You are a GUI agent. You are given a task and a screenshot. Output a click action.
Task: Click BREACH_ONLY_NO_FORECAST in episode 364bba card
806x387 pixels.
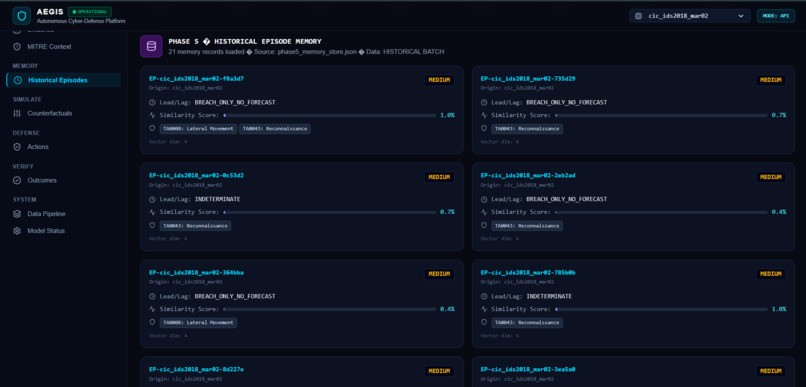point(235,297)
